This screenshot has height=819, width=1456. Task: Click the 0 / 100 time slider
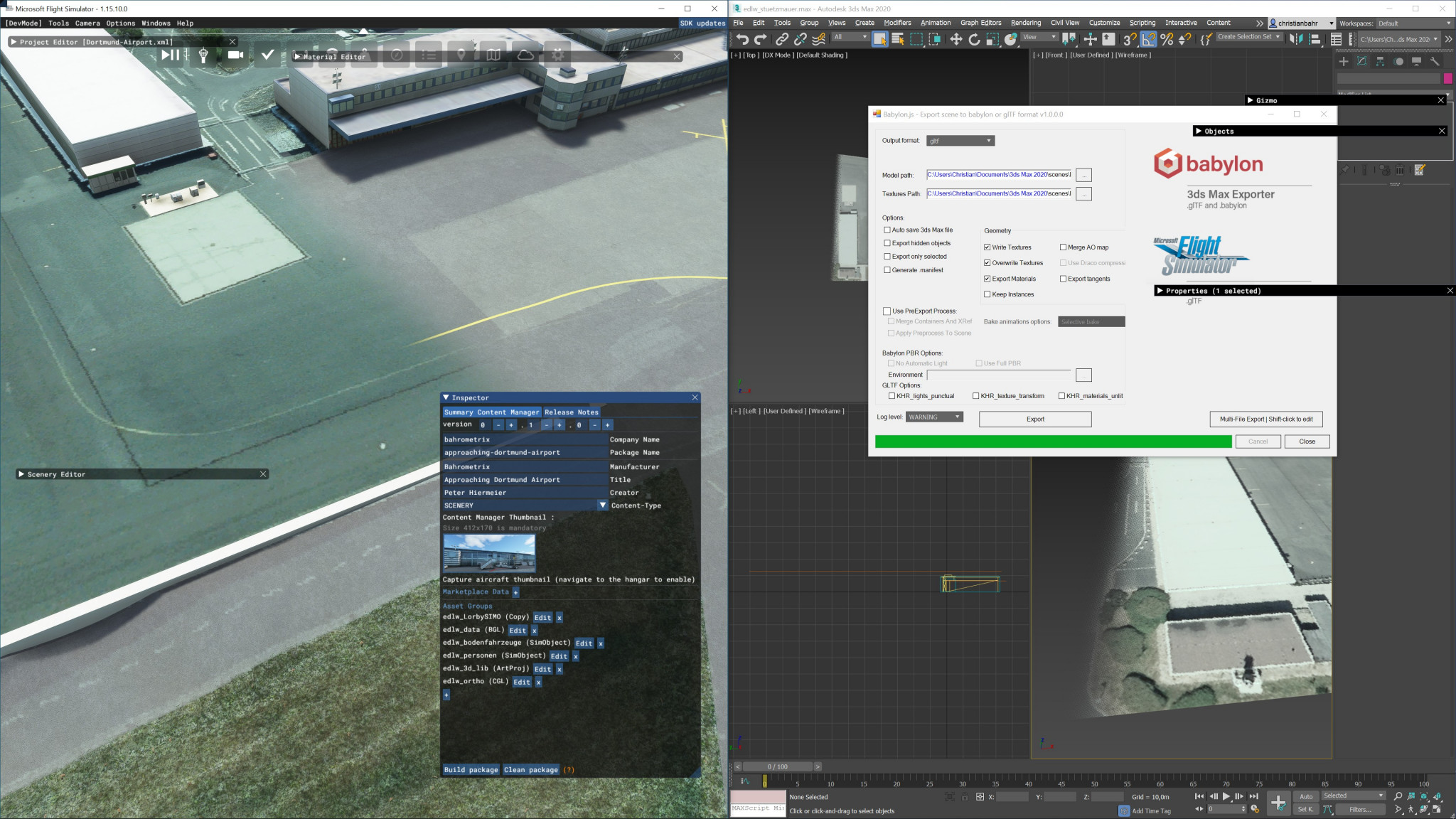pos(778,767)
